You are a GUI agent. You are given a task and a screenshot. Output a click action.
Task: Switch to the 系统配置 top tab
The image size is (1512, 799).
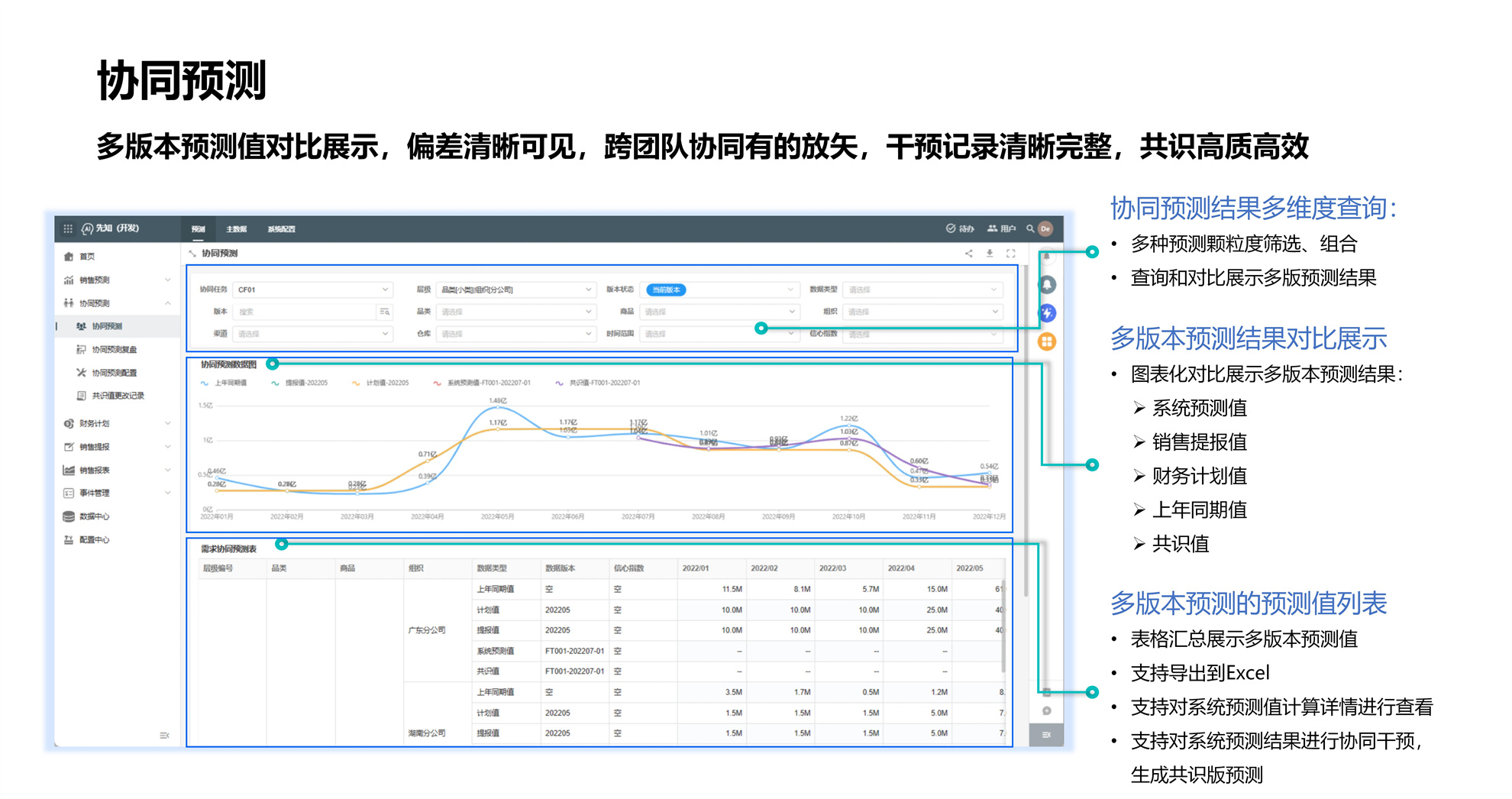(x=281, y=229)
